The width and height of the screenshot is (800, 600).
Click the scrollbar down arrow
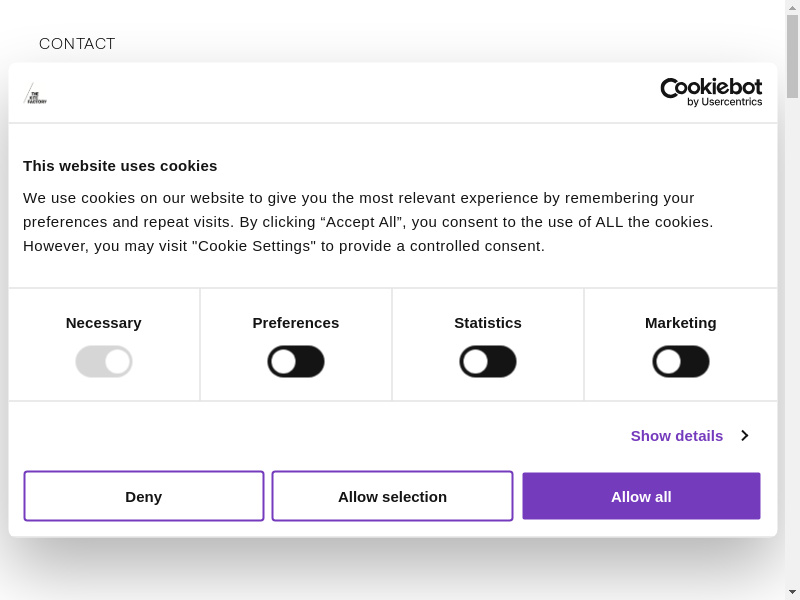[792, 592]
